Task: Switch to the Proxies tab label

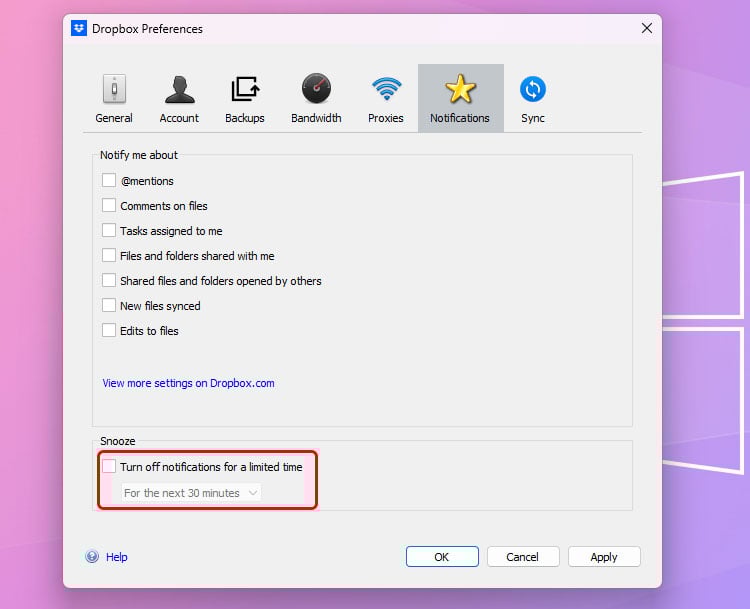Action: (386, 118)
